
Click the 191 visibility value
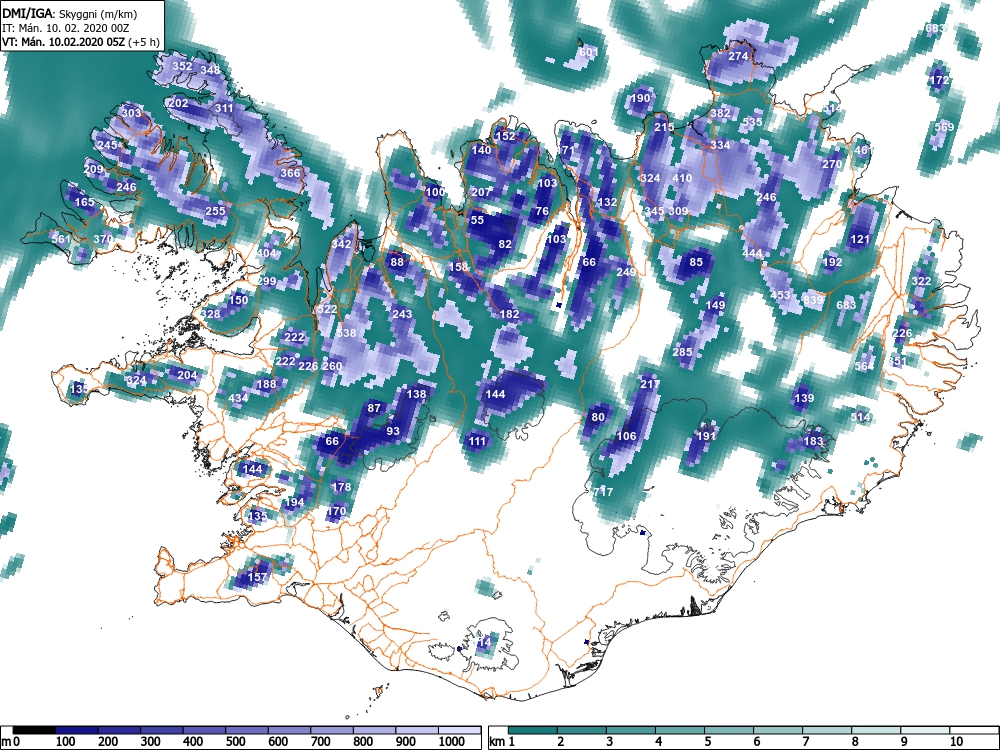coord(705,436)
